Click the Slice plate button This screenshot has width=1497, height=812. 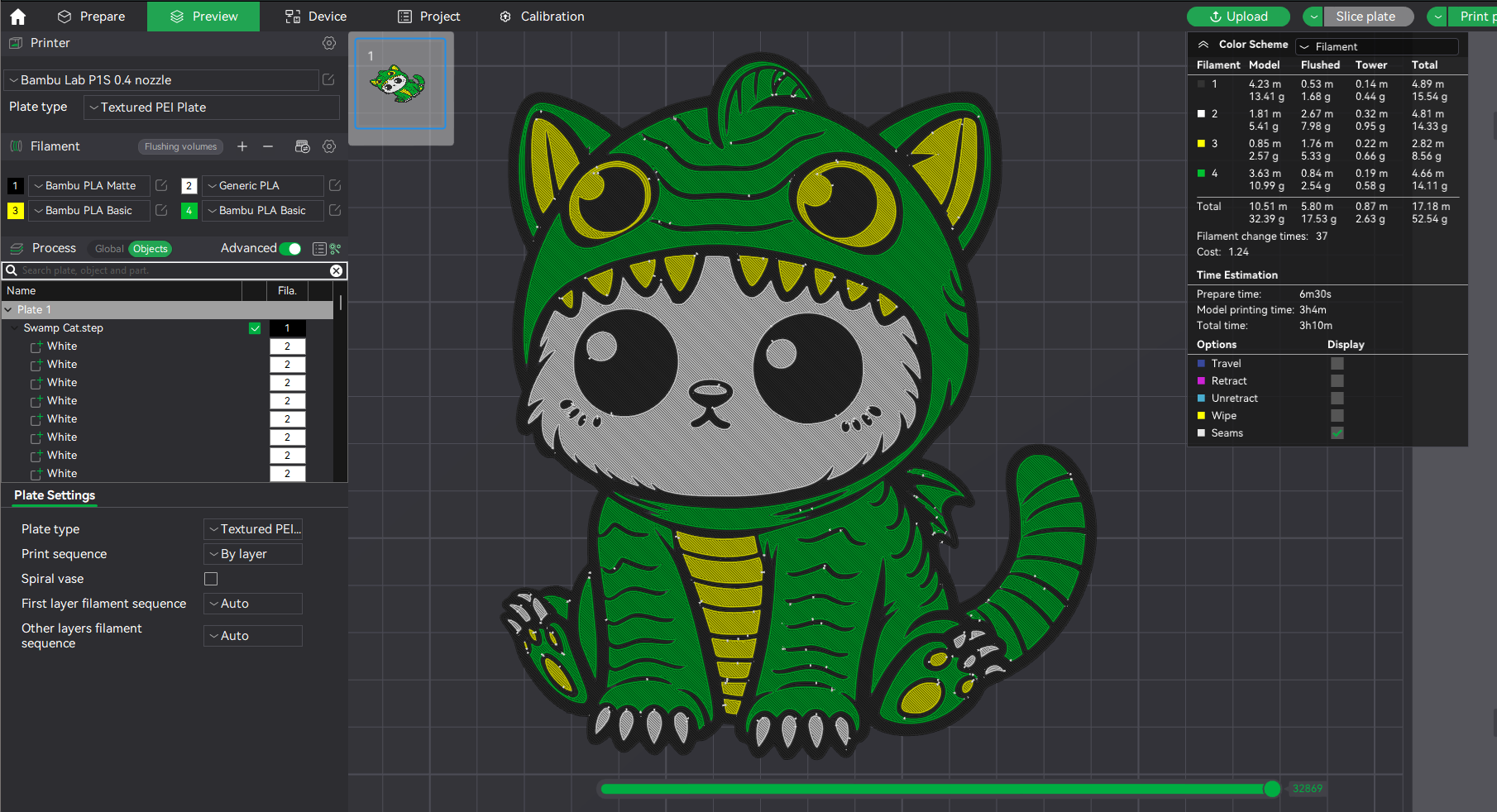click(1368, 17)
